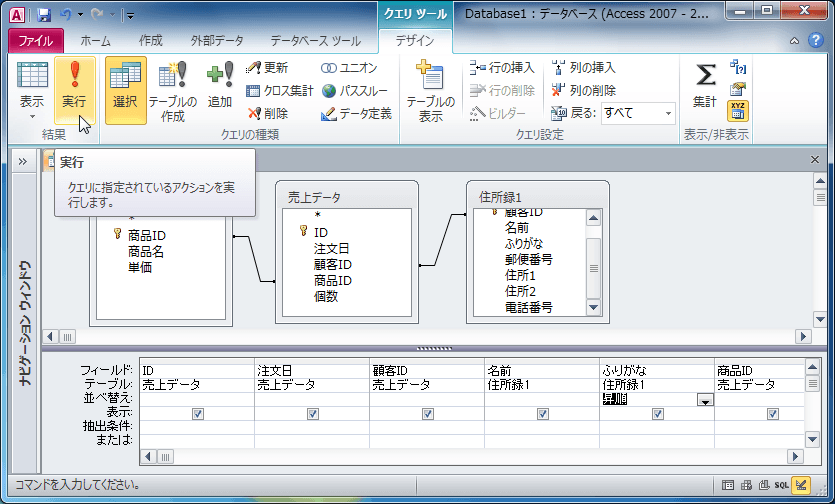The image size is (835, 504).
Task: Open the Help question mark icon
Action: [815, 40]
